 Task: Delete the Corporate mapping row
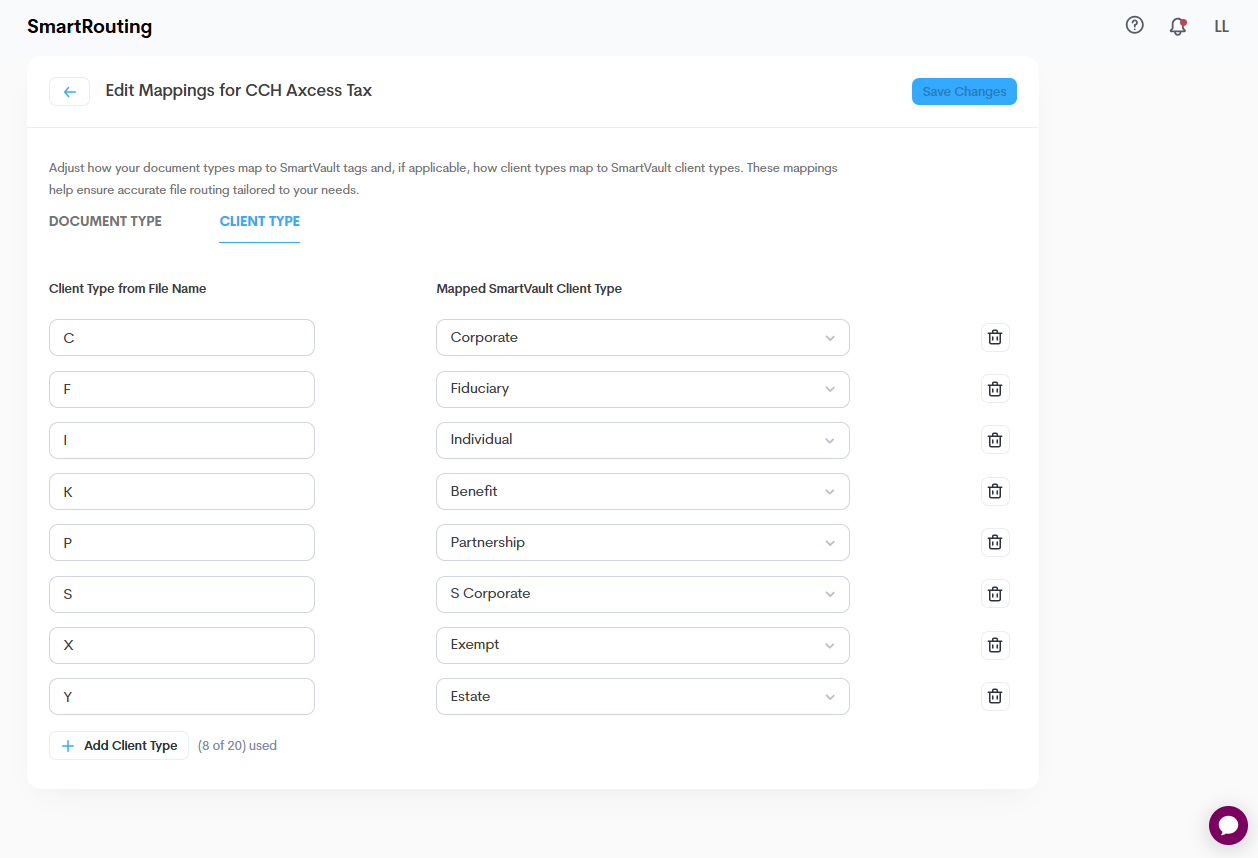(995, 338)
